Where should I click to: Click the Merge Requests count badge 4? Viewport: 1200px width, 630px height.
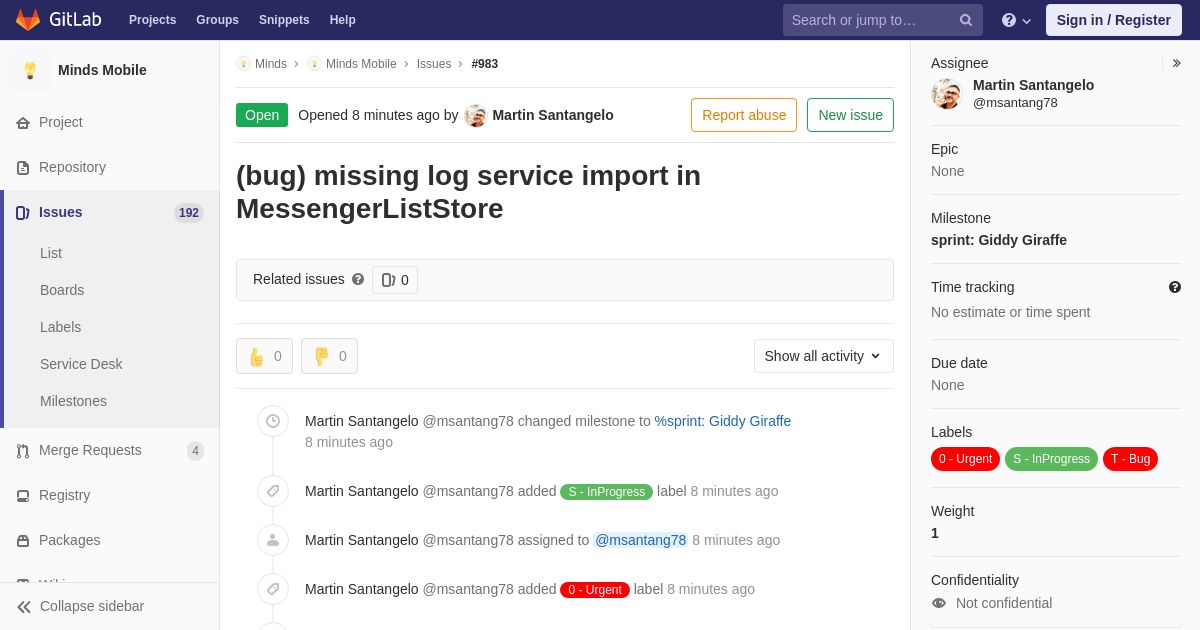click(x=195, y=451)
